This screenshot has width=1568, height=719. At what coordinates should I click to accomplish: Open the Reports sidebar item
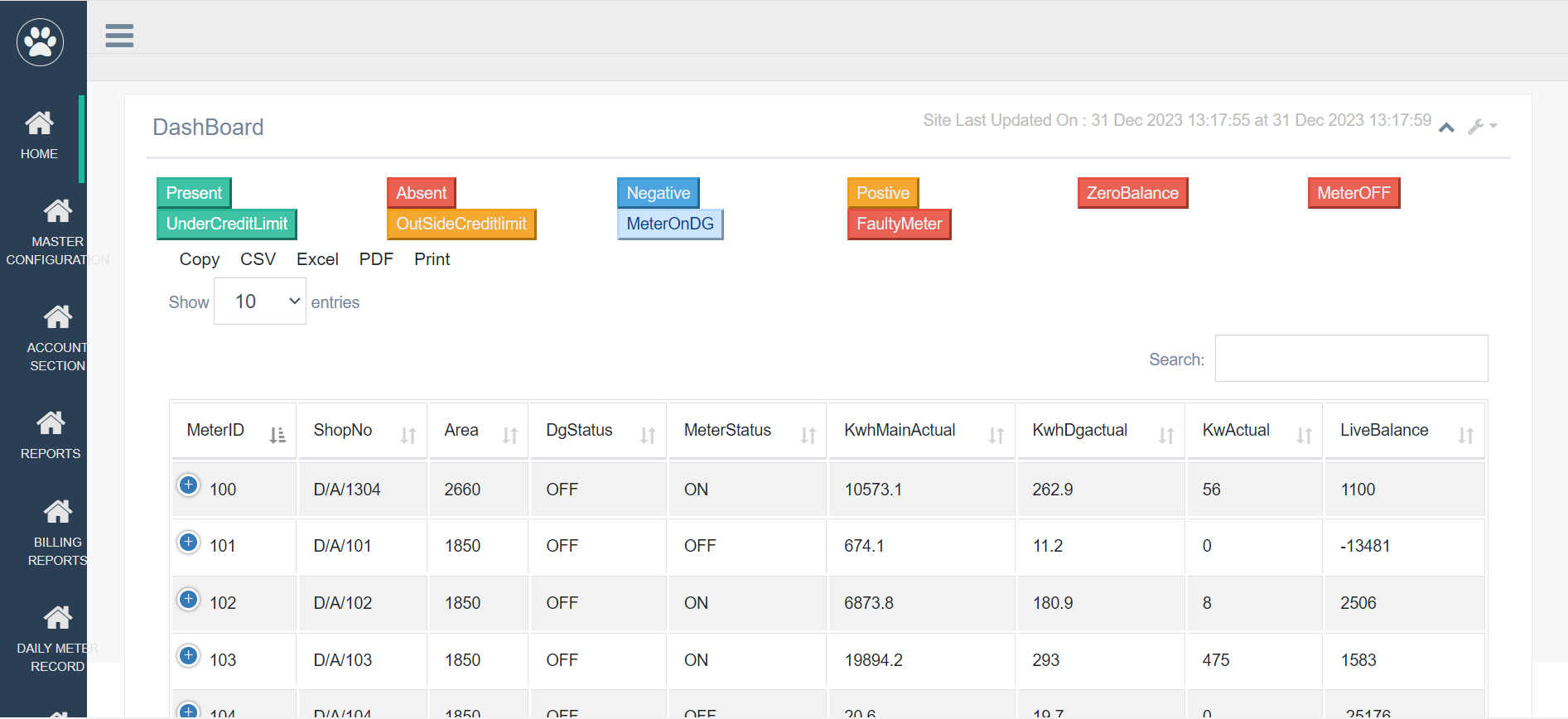51,435
